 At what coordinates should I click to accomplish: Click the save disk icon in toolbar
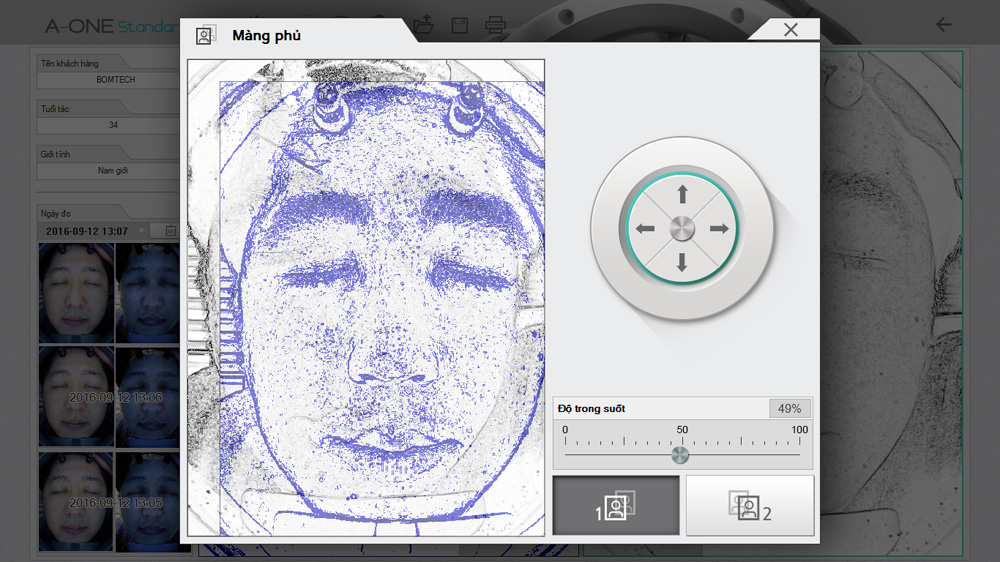[459, 24]
